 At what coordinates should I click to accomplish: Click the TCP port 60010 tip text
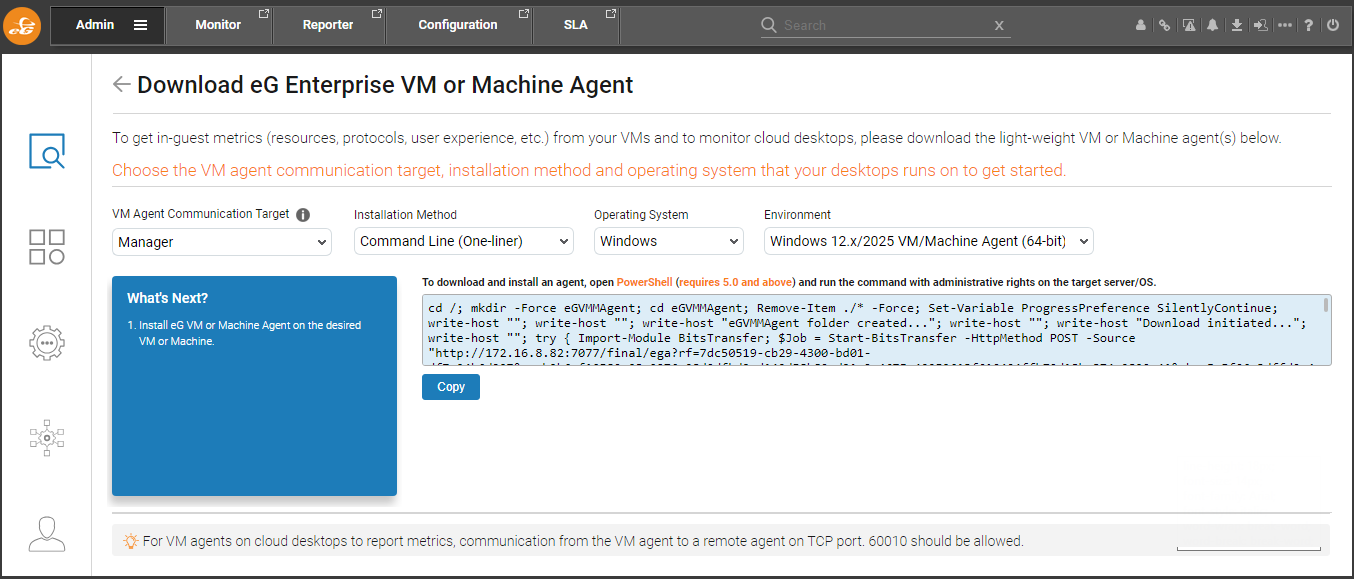(583, 541)
